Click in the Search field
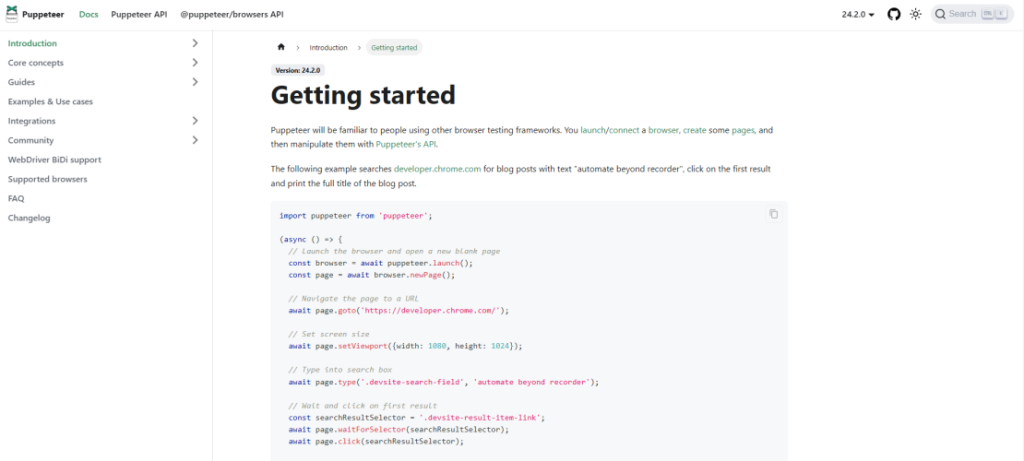This screenshot has height=461, width=1024. (972, 14)
